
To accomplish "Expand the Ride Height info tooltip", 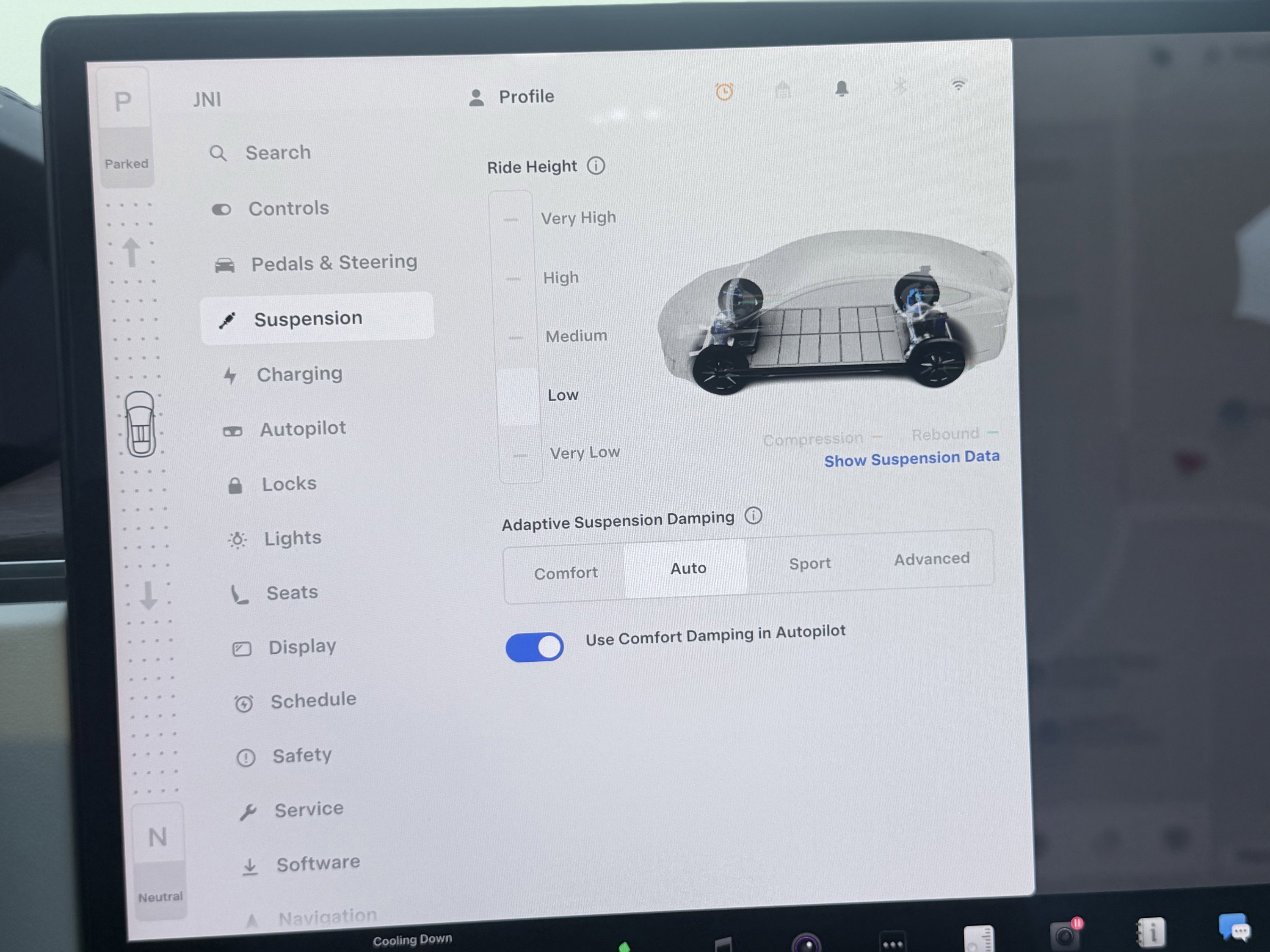I will [596, 166].
